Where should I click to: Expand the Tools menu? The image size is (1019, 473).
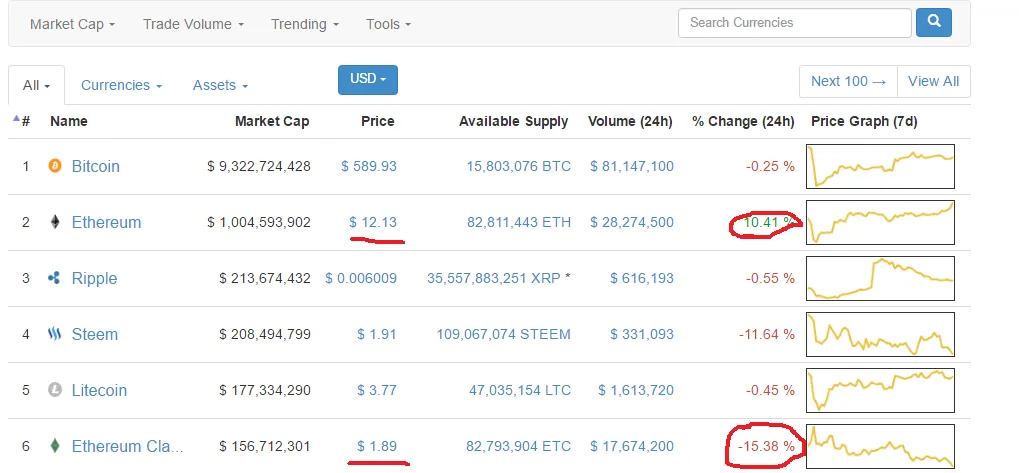[388, 24]
